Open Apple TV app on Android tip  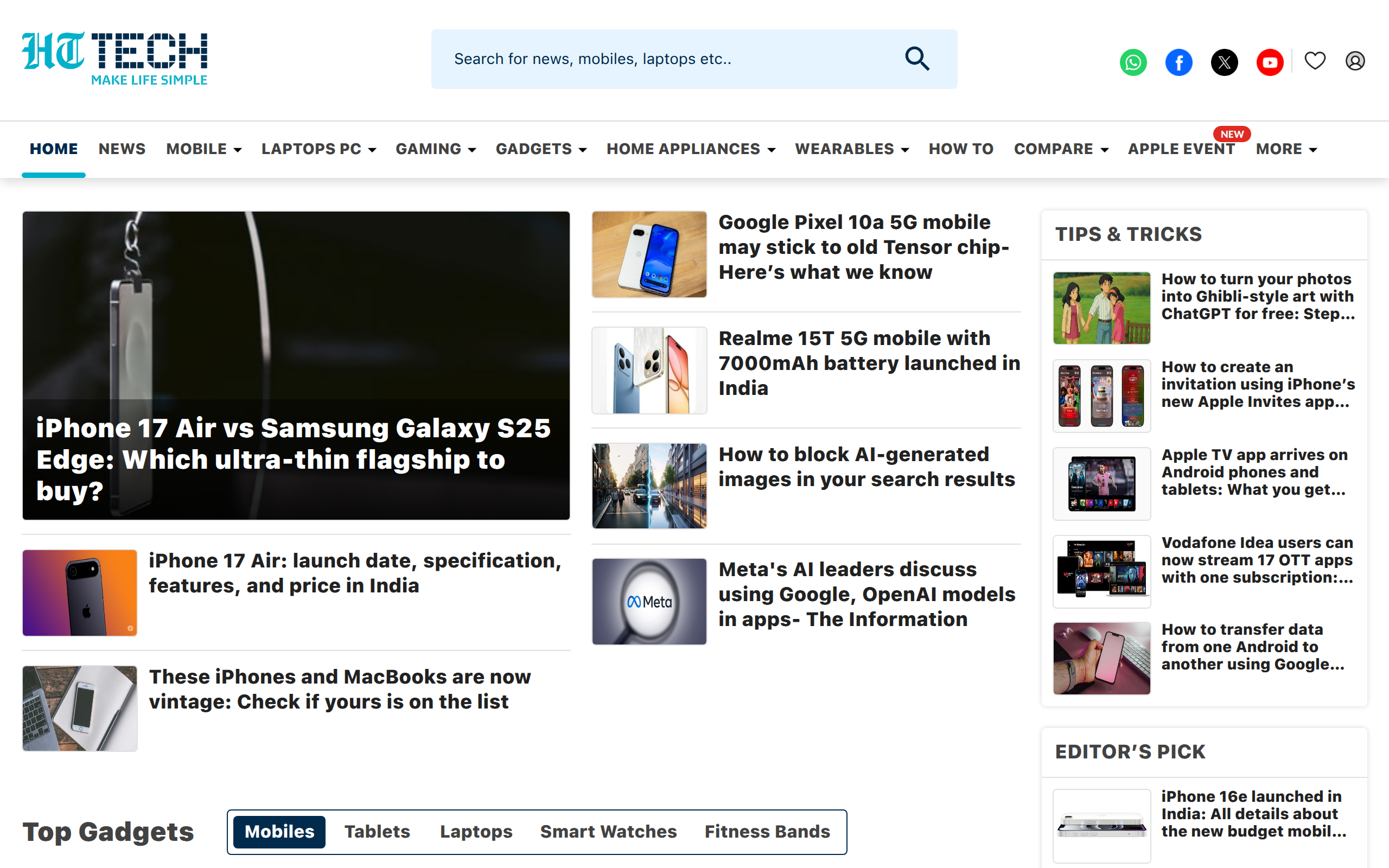tap(1254, 472)
